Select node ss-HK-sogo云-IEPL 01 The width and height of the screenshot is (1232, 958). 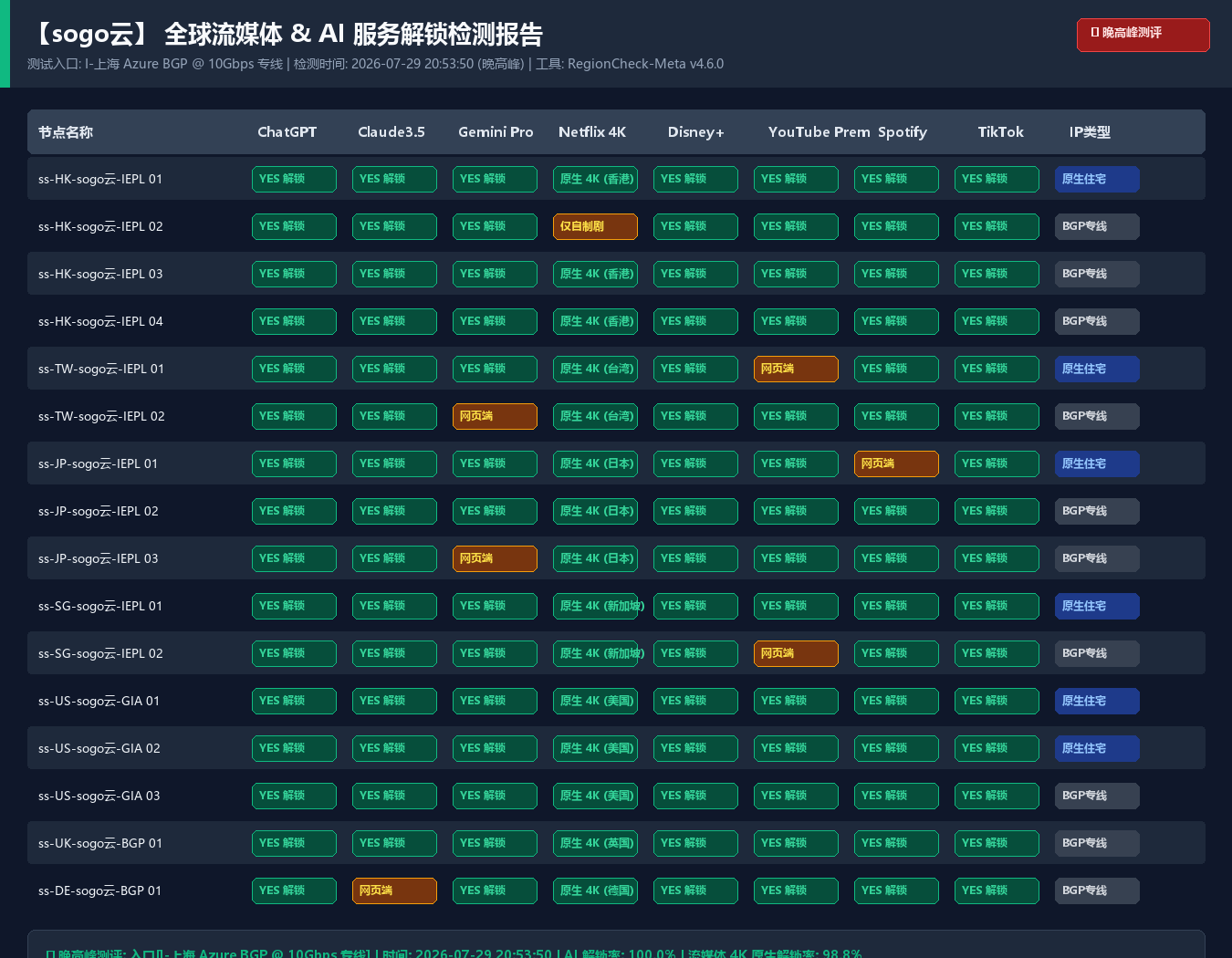click(x=100, y=179)
